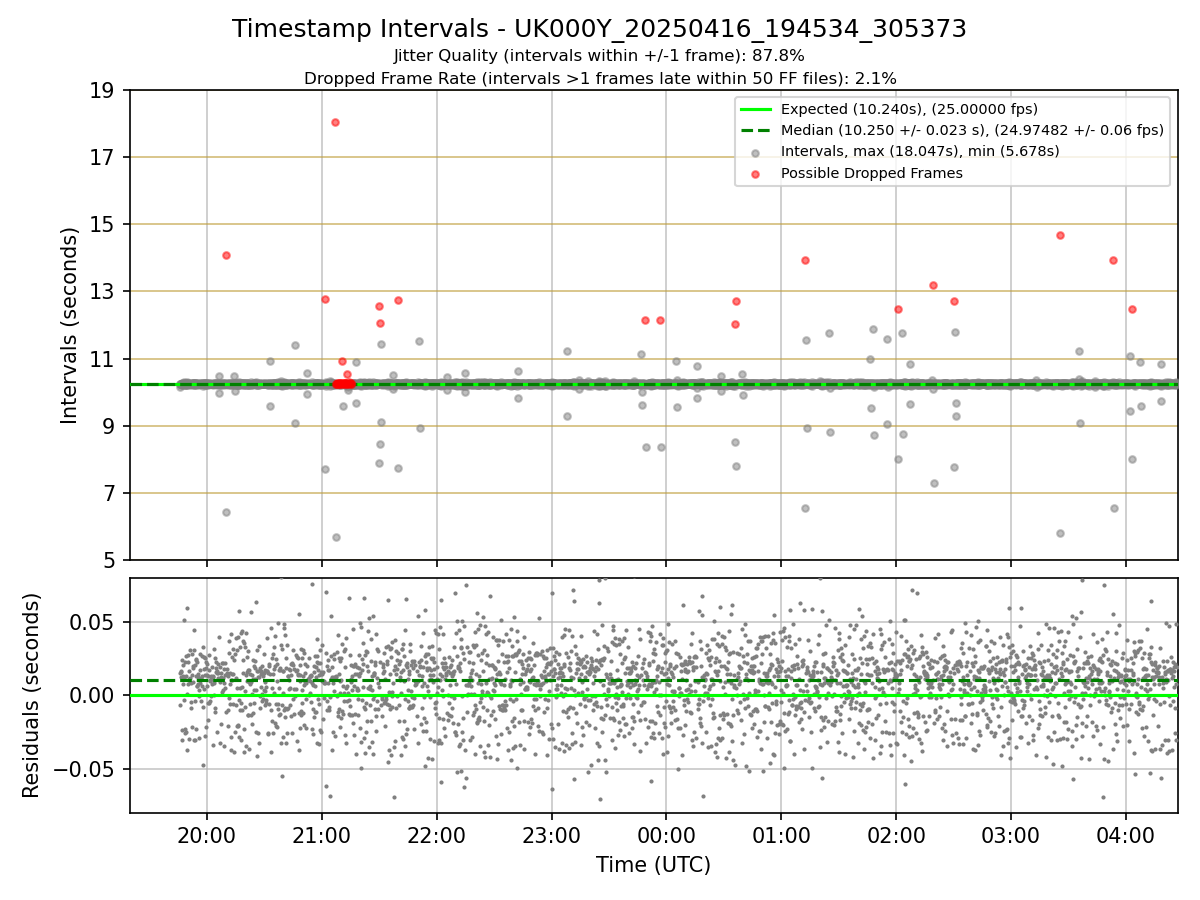Click the Residuals (seconds) y-axis label
Viewport: 1200px width, 900px height.
click(x=32, y=695)
